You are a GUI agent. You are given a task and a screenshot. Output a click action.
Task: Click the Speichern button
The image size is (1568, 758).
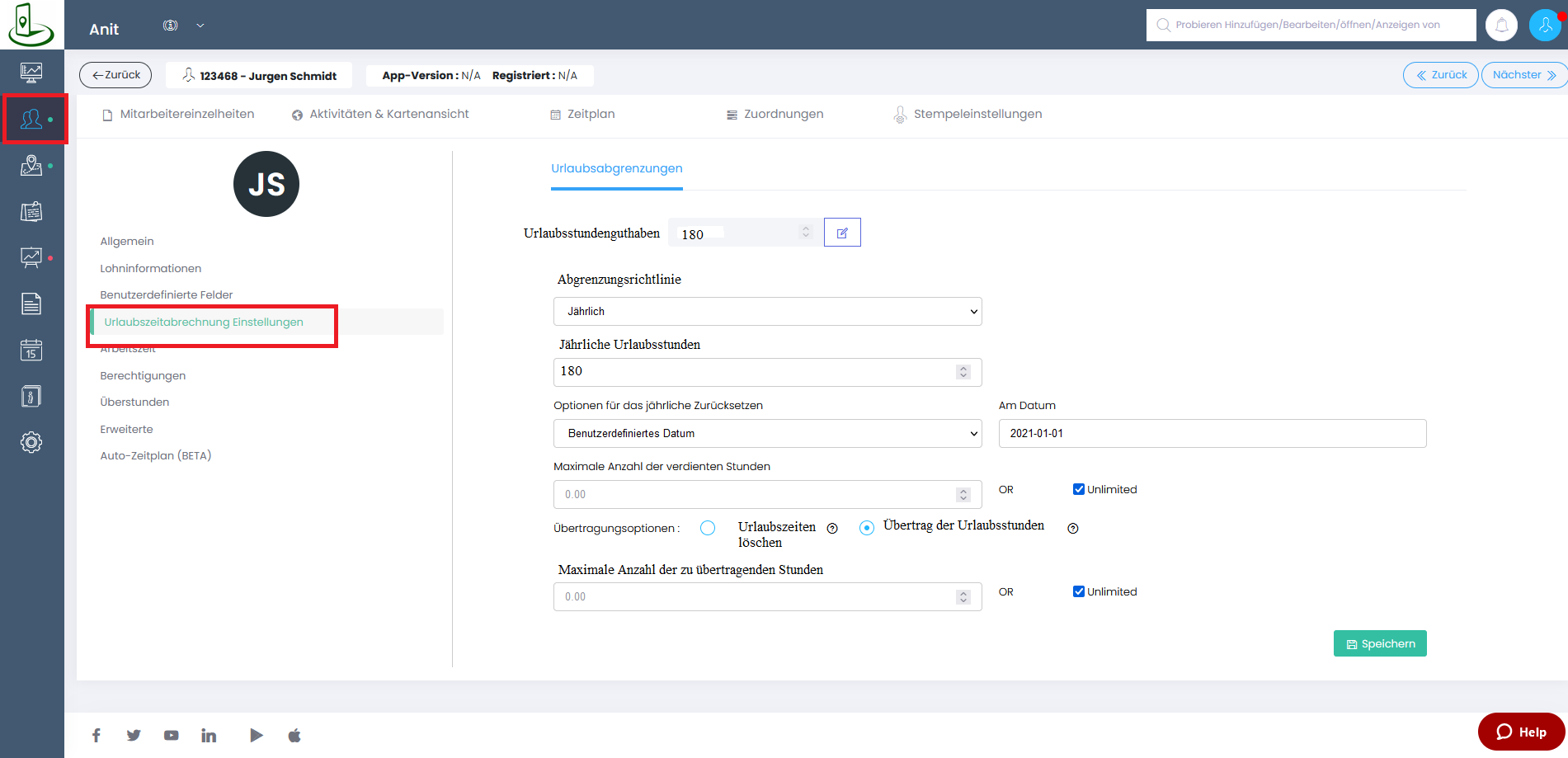[x=1380, y=643]
